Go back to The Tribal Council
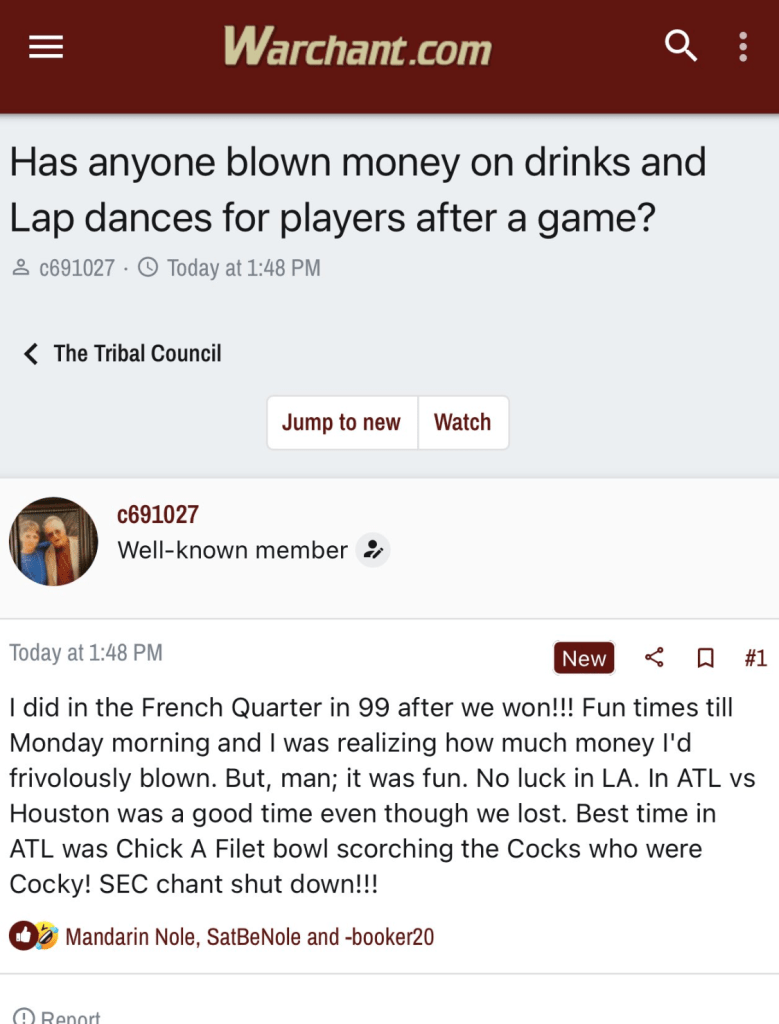The image size is (779, 1024). (x=137, y=353)
